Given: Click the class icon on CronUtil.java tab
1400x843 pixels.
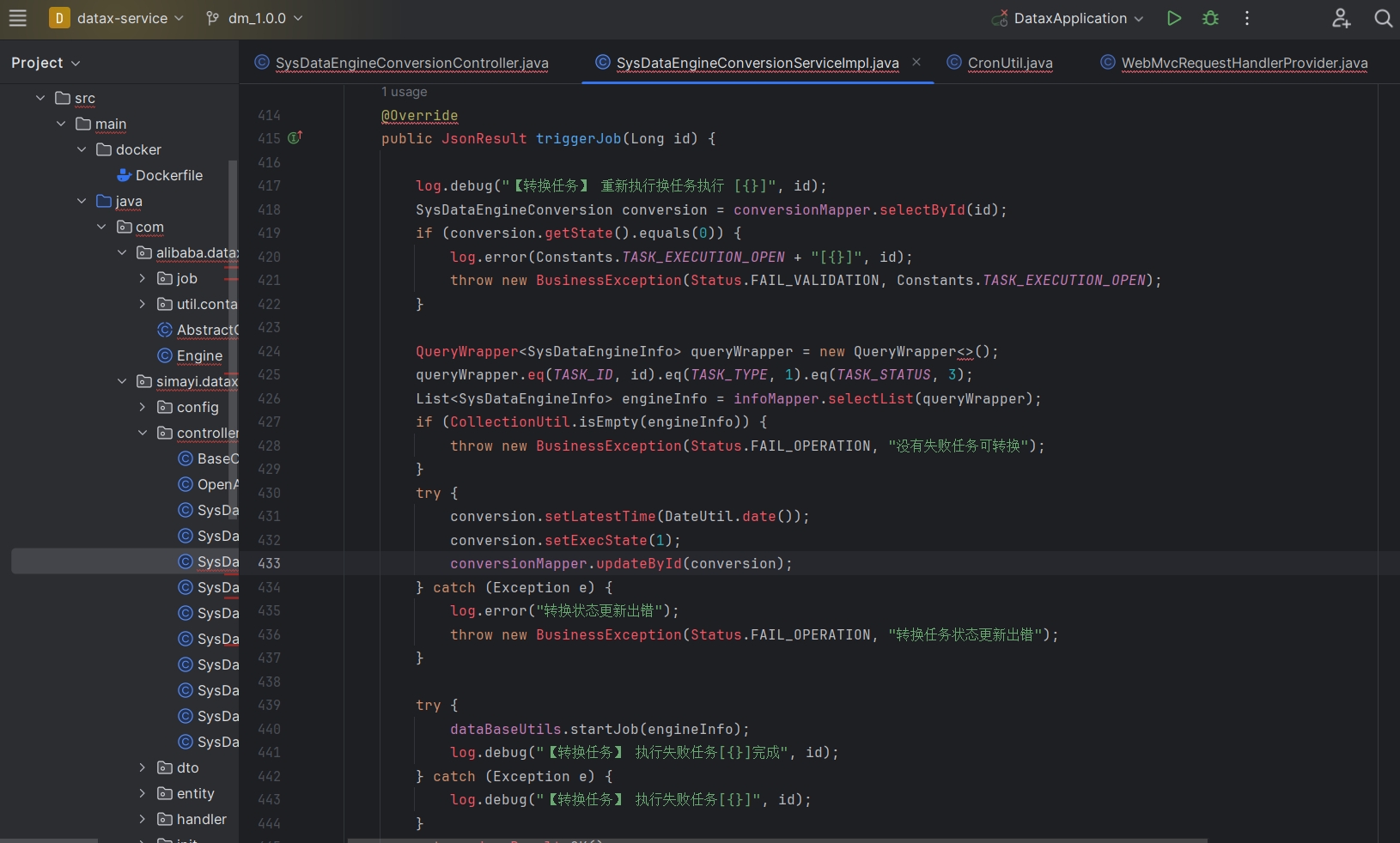Looking at the screenshot, I should [x=953, y=62].
